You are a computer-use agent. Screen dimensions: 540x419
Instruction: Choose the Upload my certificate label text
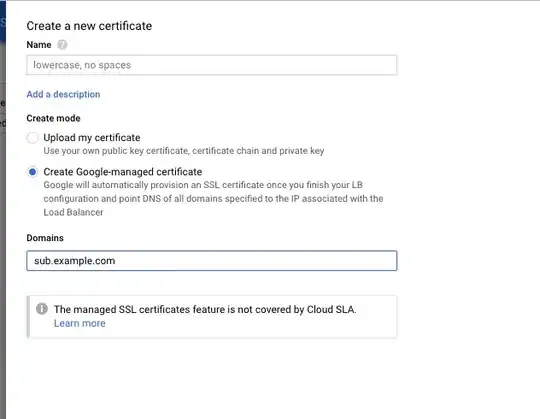tap(92, 137)
